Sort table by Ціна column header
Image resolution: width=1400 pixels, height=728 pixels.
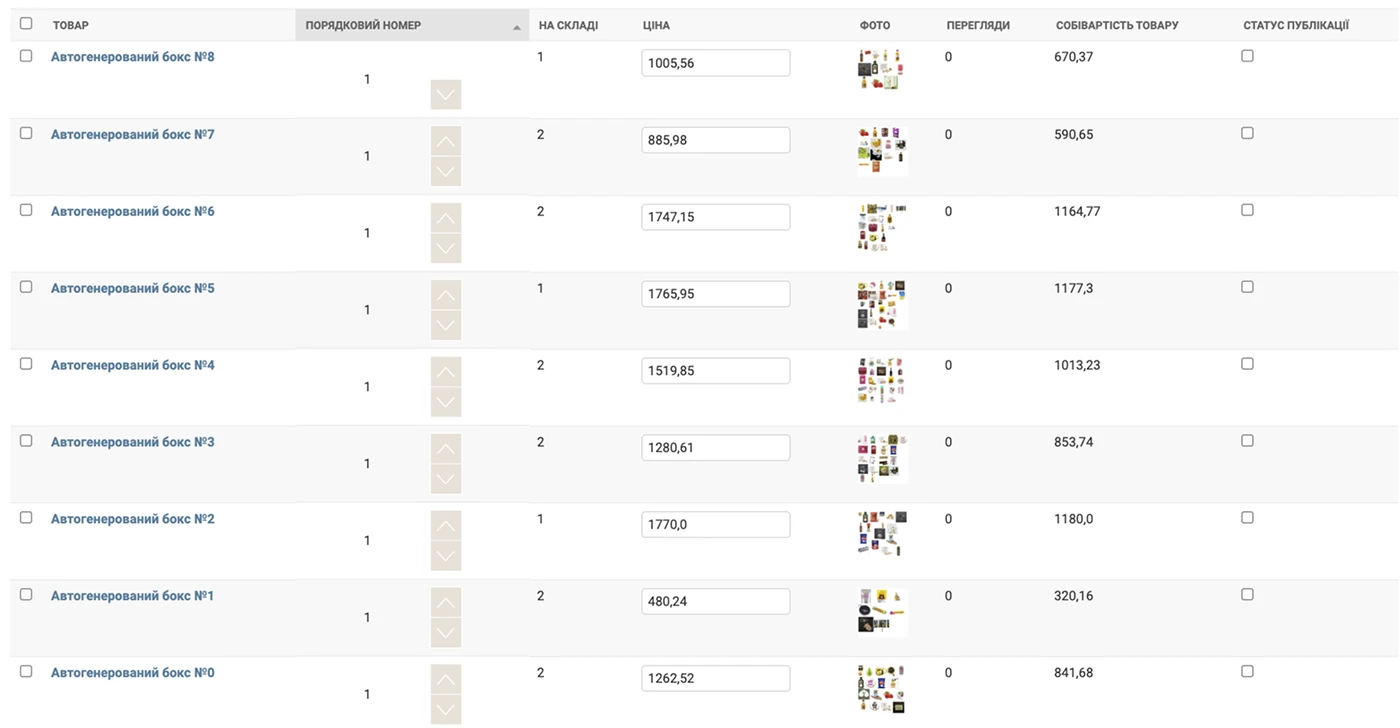click(x=656, y=25)
